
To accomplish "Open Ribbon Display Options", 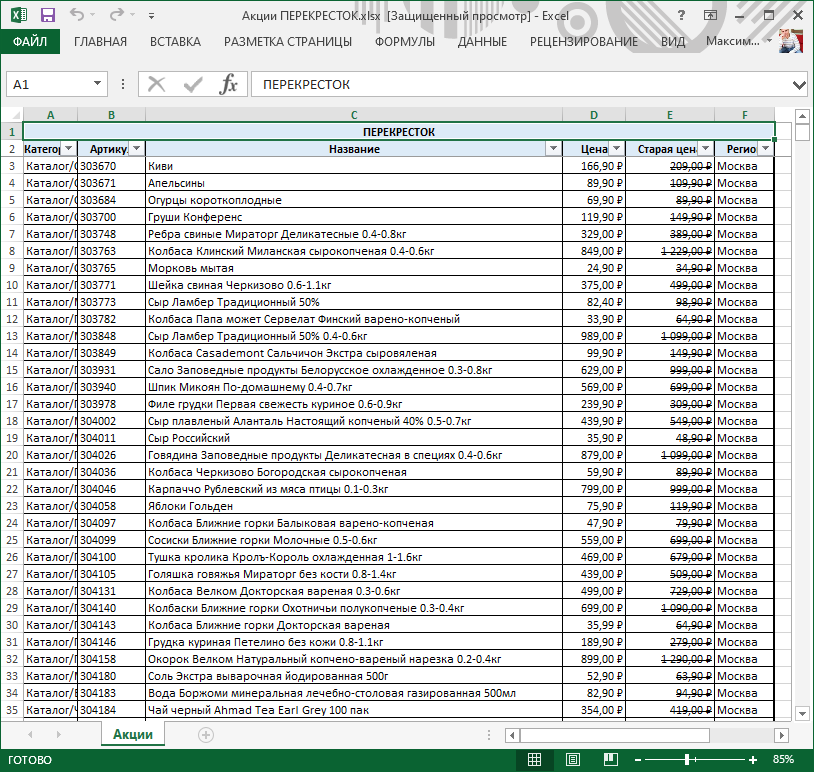I will tap(710, 16).
